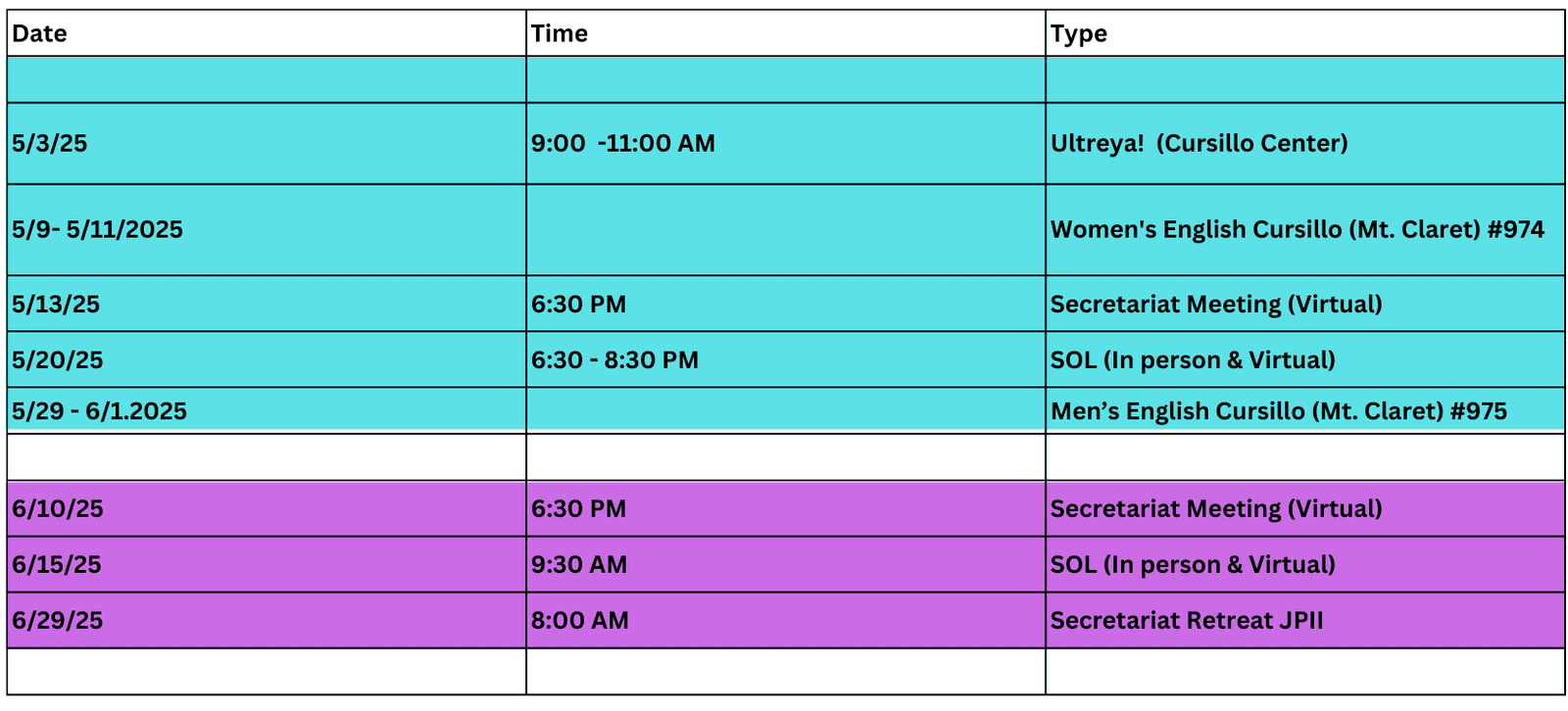Click the 5/13/25 date cell
This screenshot has height=711, width=1568.
point(267,304)
